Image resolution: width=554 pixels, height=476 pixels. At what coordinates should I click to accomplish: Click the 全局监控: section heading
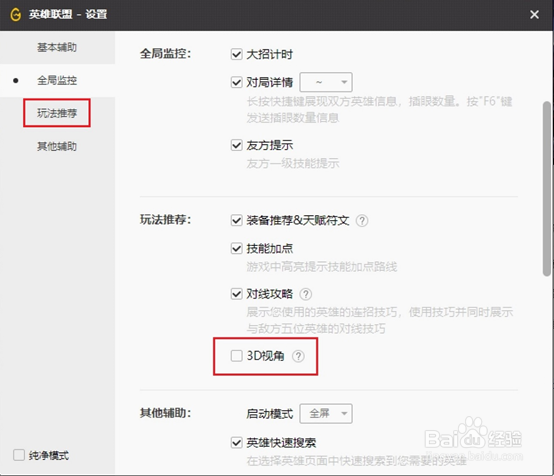point(165,54)
